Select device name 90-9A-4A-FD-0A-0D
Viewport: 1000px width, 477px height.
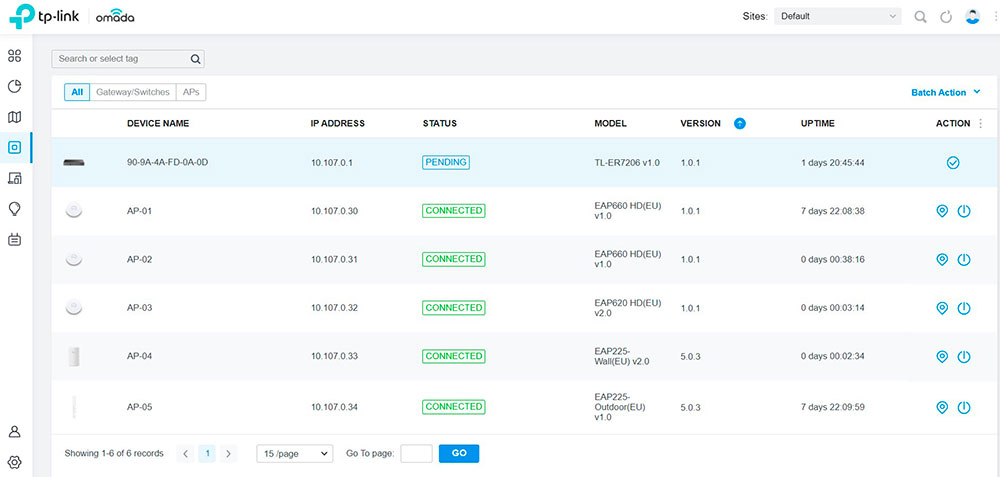(168, 163)
